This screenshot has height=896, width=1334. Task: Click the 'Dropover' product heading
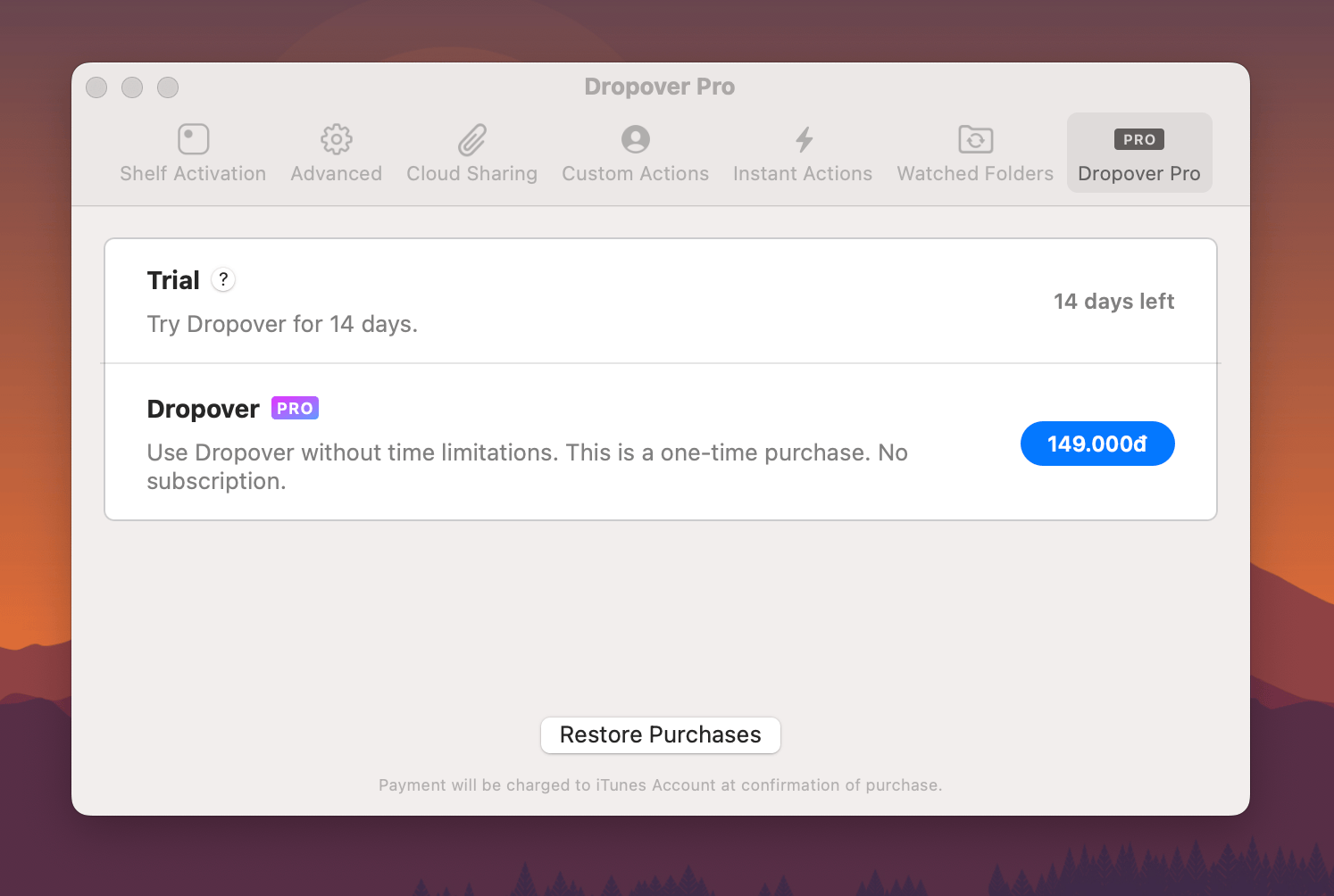(x=204, y=409)
